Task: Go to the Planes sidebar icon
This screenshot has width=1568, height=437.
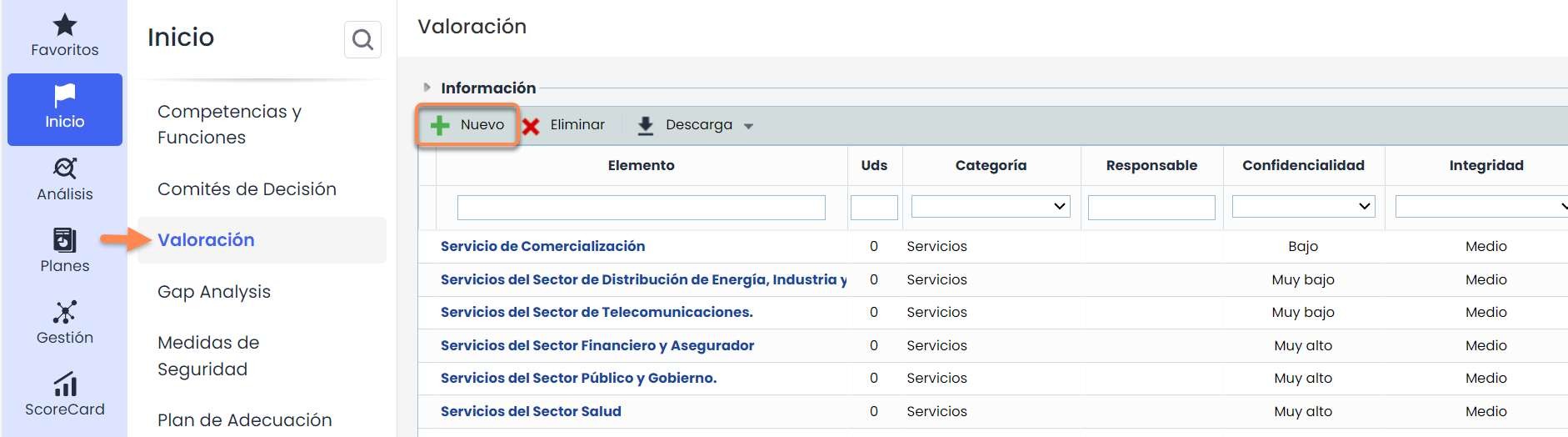Action: (65, 241)
